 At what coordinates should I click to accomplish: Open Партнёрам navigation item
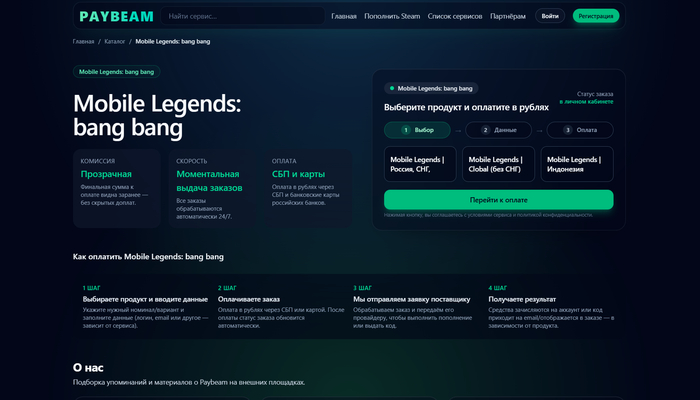508,16
